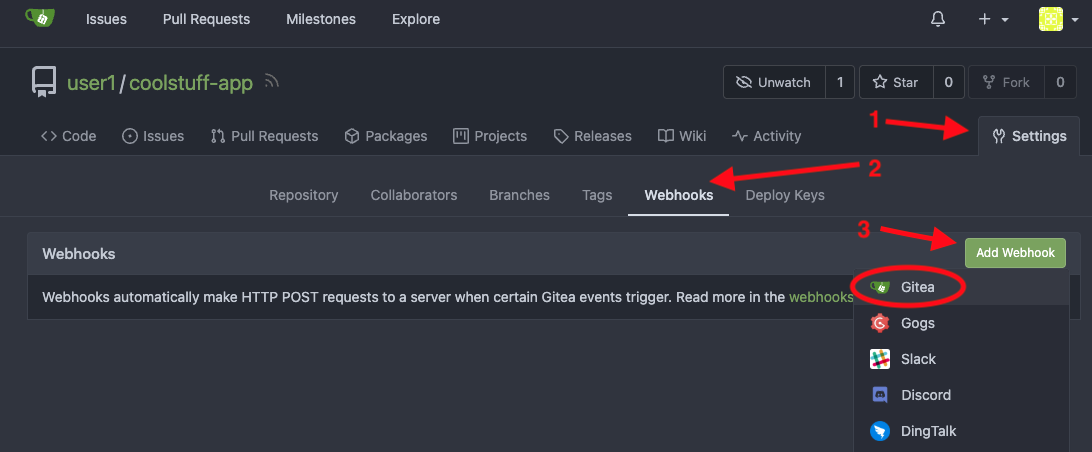Open Issues in top navigation

(x=107, y=20)
